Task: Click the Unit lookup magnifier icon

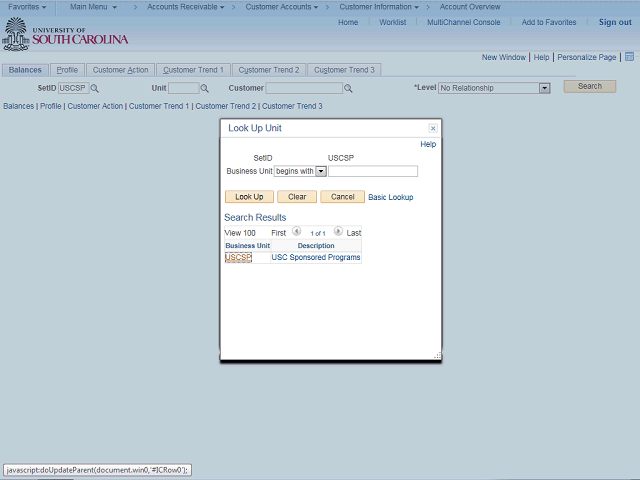Action: pos(204,88)
